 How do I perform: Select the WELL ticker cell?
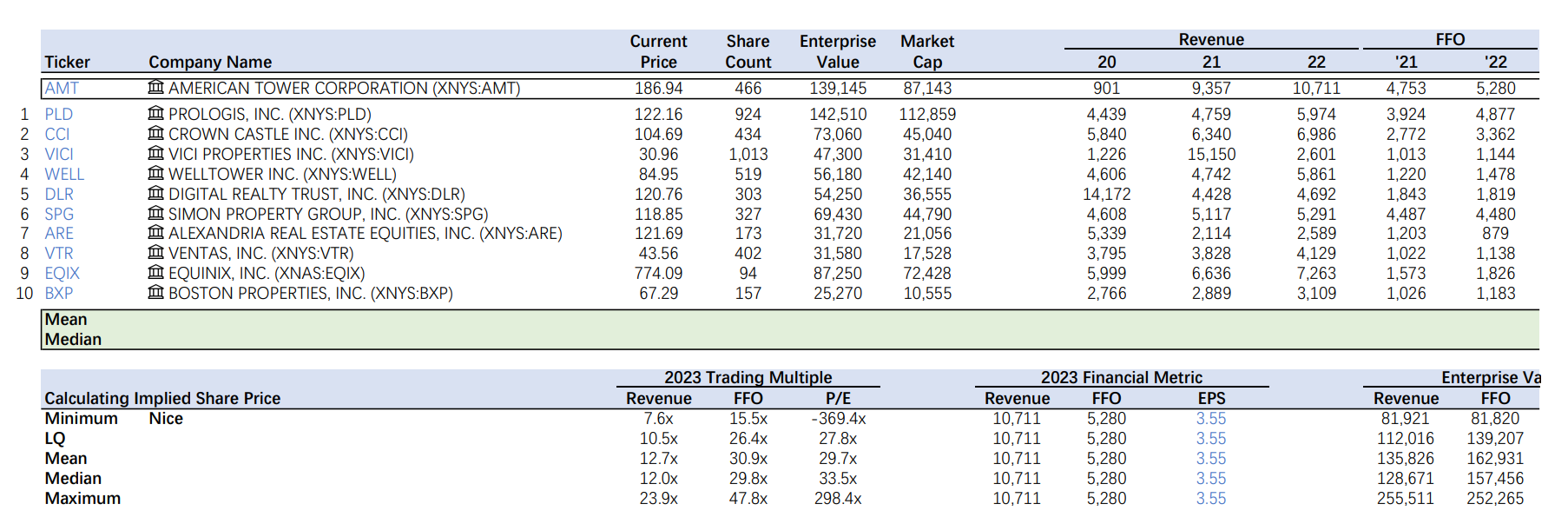[x=65, y=175]
